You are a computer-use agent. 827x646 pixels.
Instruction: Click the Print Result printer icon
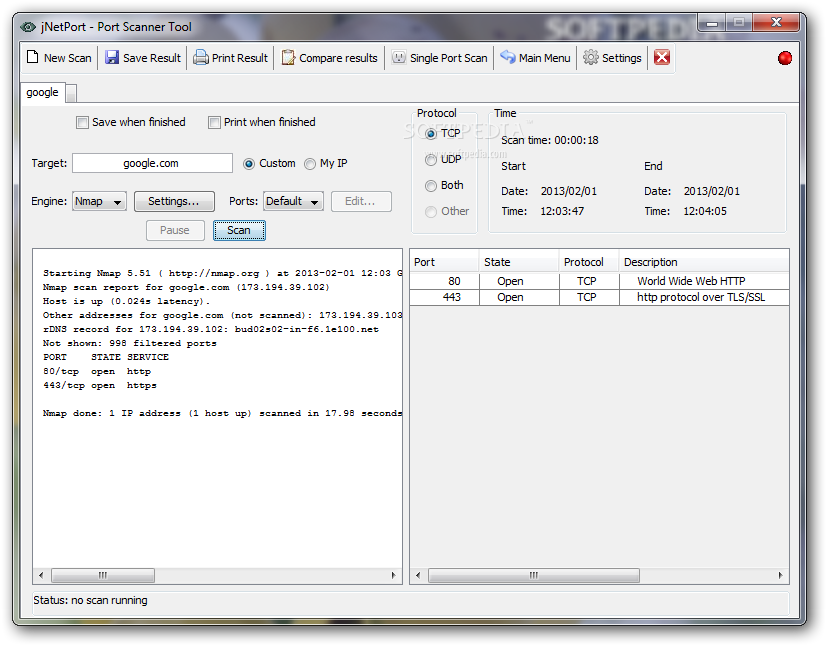point(200,57)
